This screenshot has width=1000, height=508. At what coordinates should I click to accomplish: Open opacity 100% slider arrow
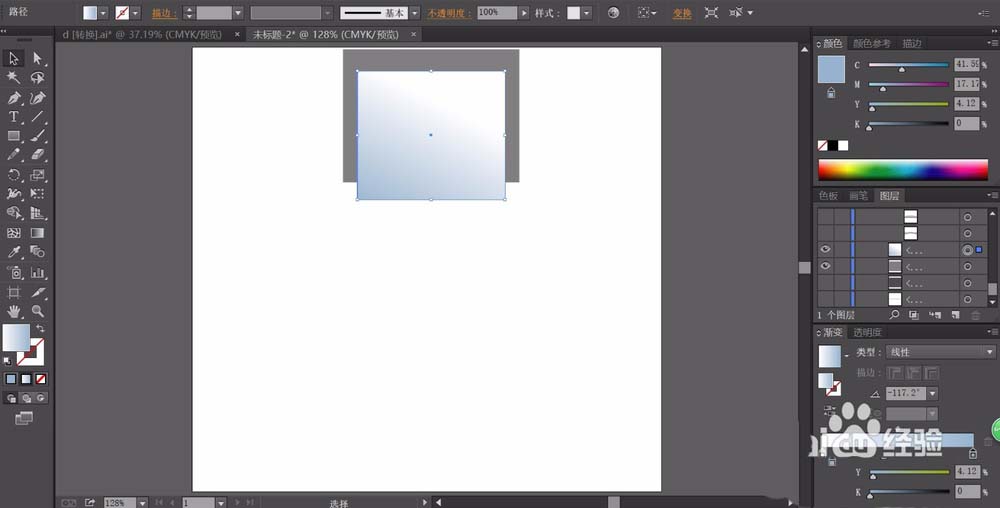click(x=524, y=13)
